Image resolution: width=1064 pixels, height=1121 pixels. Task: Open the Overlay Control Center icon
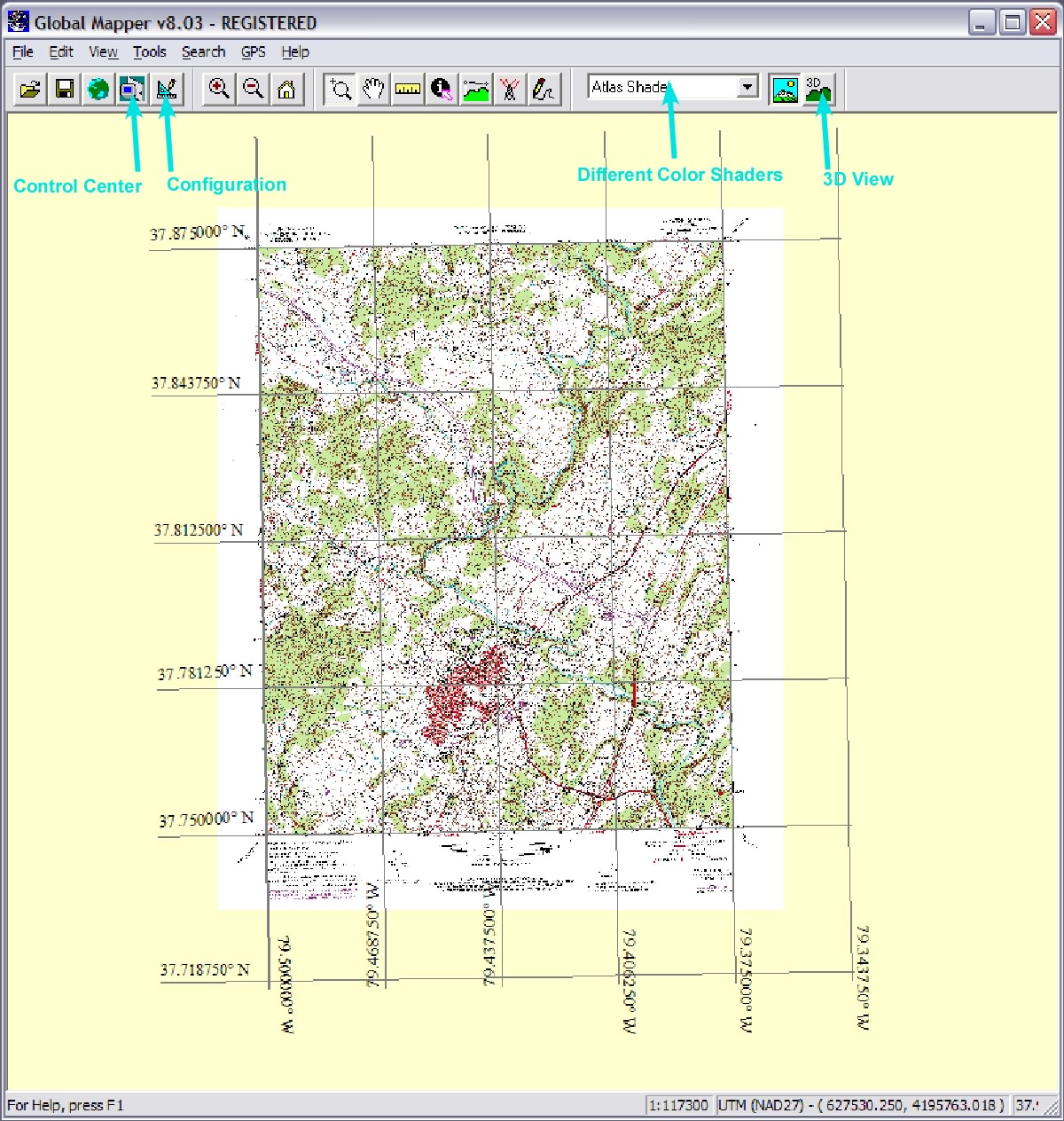coord(132,90)
